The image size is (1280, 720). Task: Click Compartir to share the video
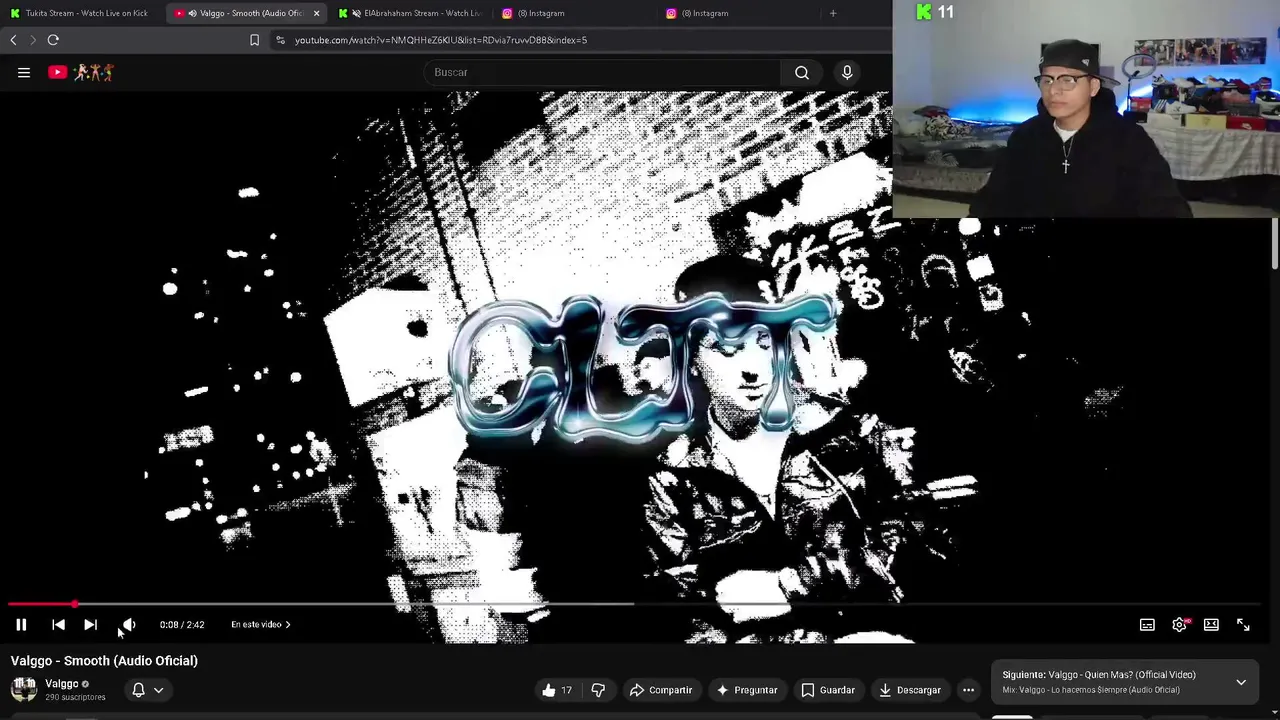pyautogui.click(x=660, y=690)
